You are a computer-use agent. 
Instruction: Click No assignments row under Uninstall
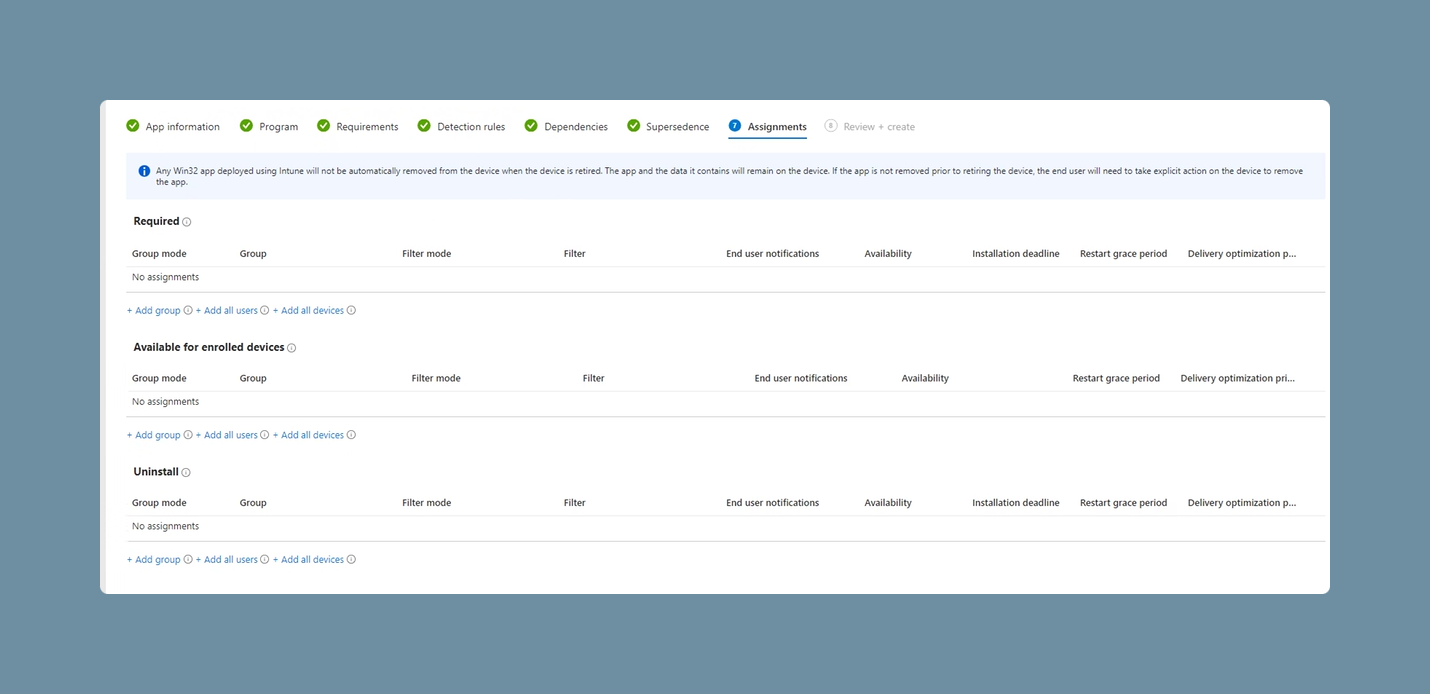click(726, 527)
